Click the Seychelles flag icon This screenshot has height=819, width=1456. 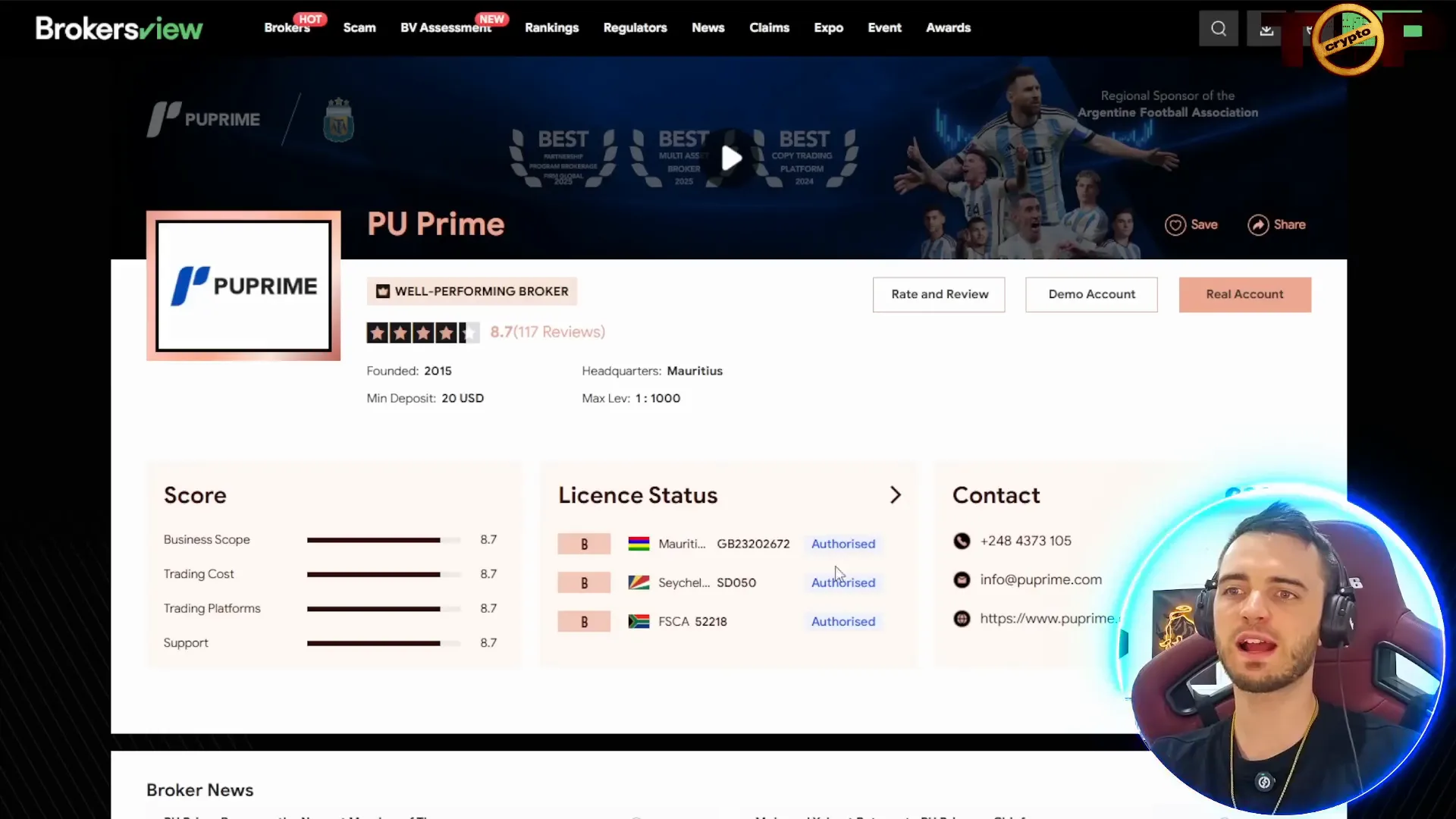click(639, 582)
